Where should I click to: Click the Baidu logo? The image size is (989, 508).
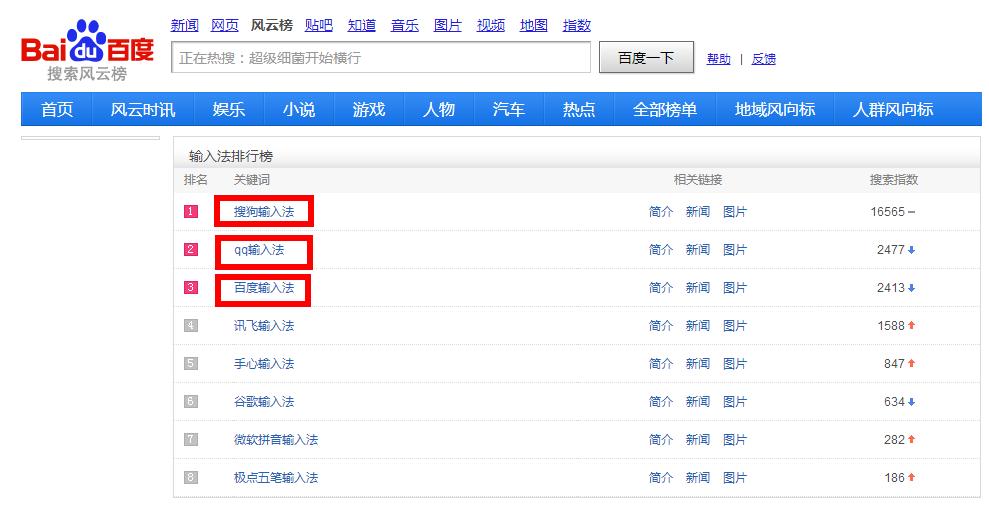pyautogui.click(x=87, y=51)
